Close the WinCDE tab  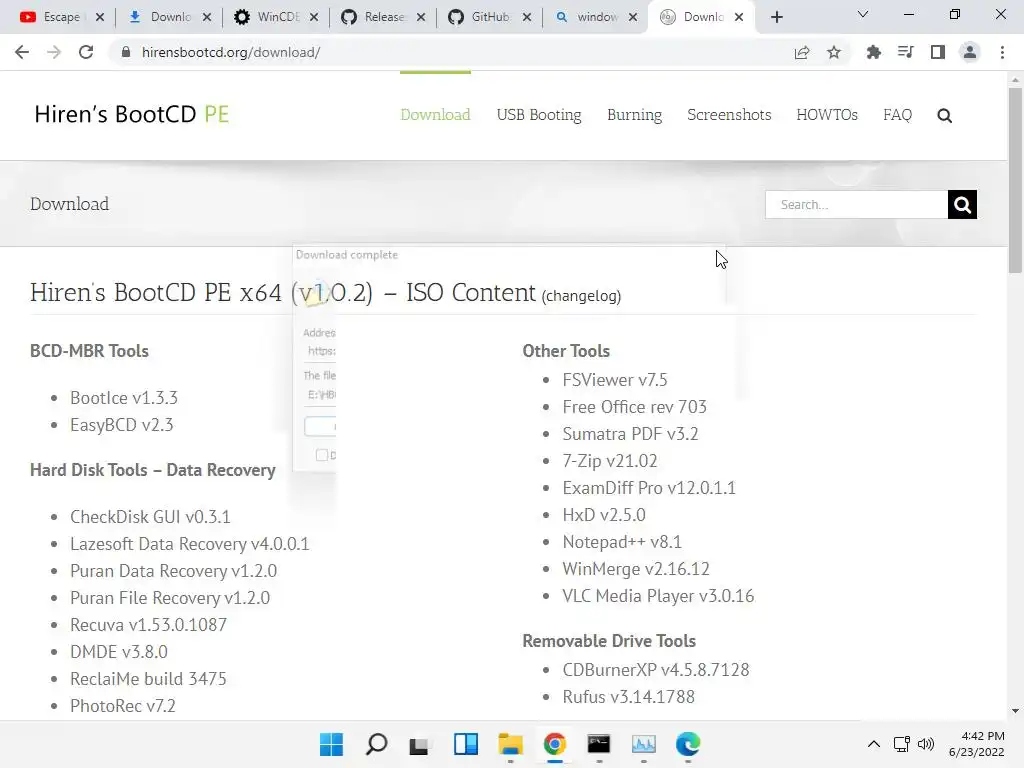click(x=314, y=17)
